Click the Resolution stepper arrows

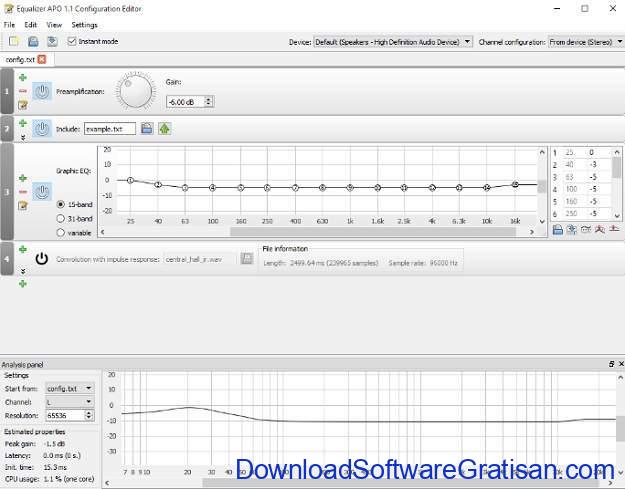[89, 415]
